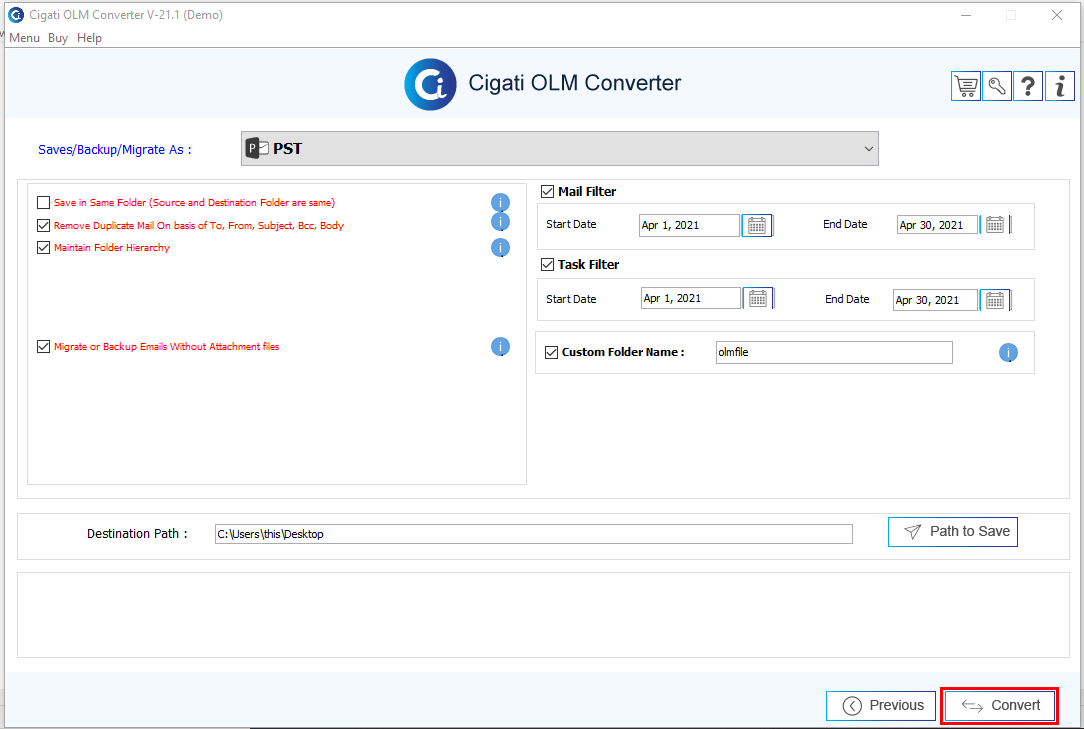
Task: Open calendar for Task Filter Start Date
Action: pyautogui.click(x=758, y=298)
